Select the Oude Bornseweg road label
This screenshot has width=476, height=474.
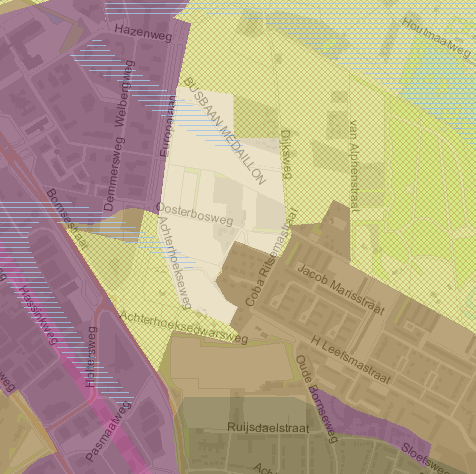pos(316,399)
